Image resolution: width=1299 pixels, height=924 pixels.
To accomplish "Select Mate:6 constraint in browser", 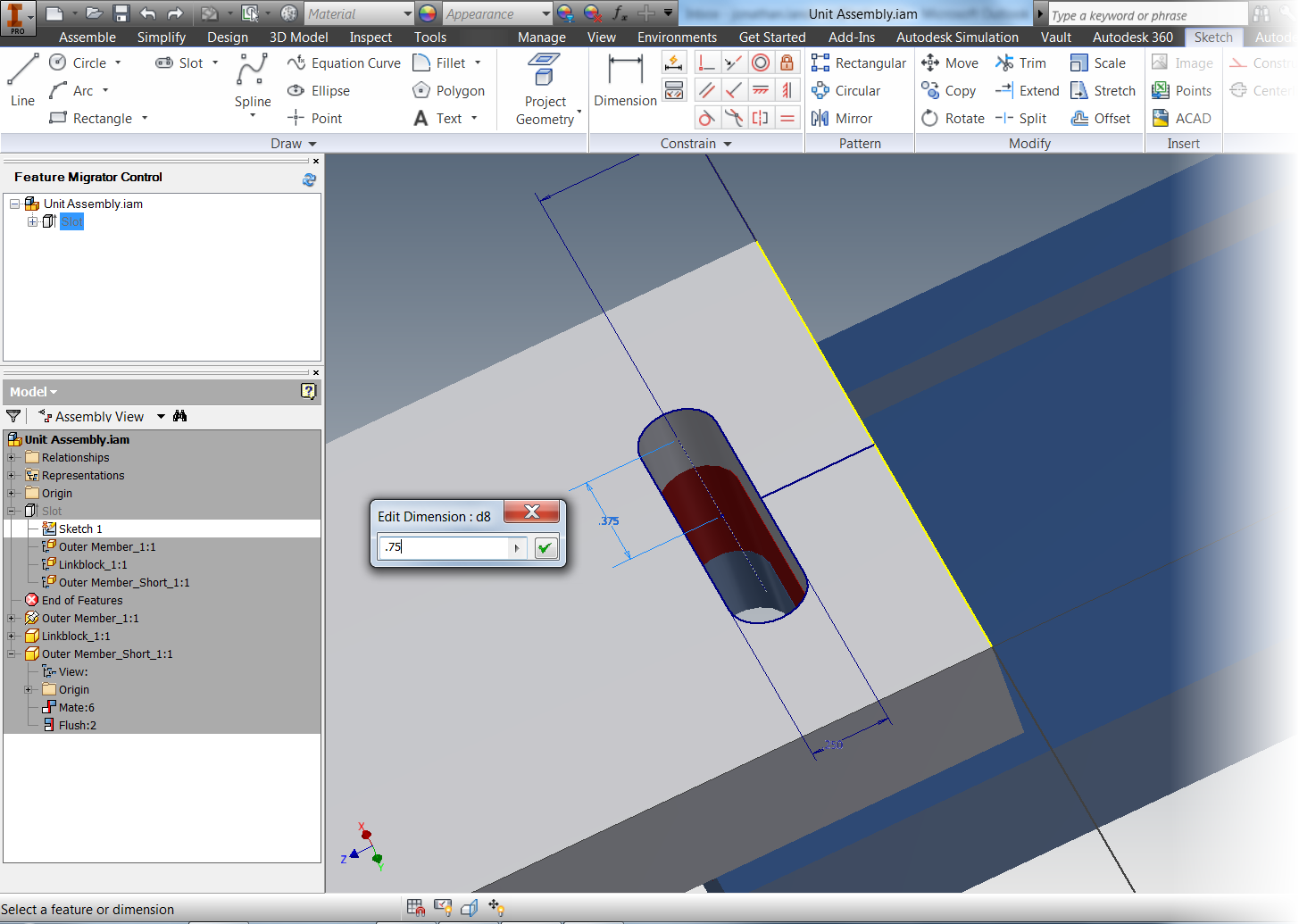I will point(76,707).
